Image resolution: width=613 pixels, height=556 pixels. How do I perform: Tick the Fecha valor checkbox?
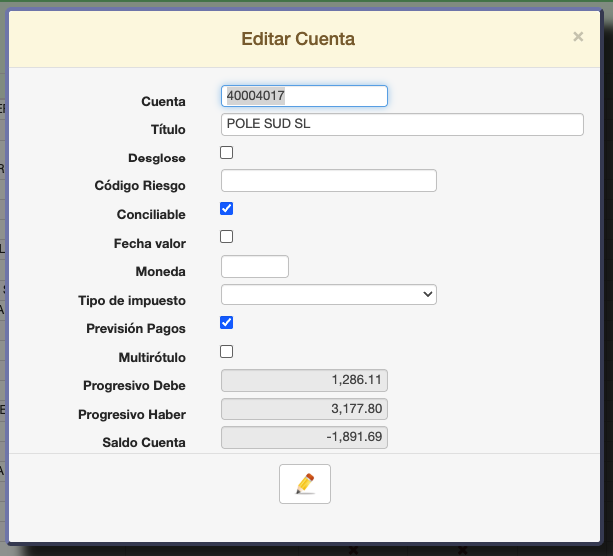[227, 237]
